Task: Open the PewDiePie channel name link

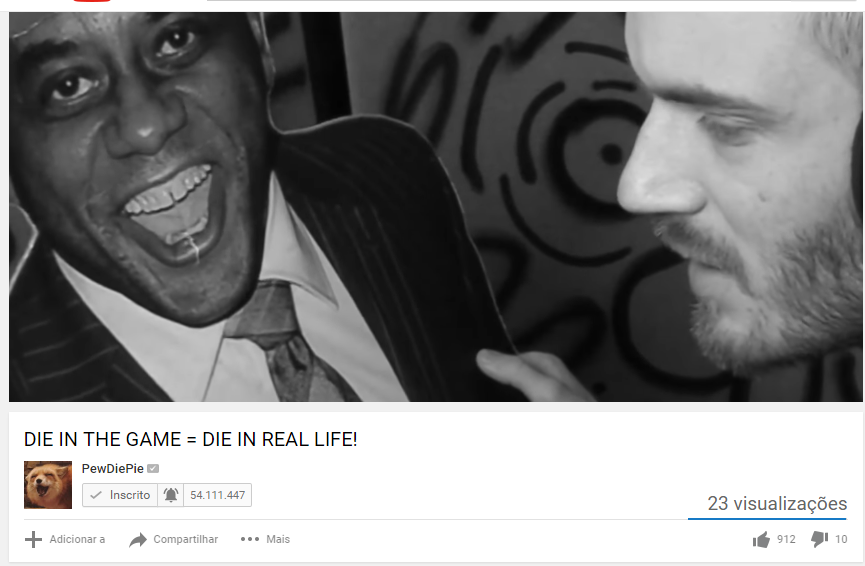Action: pos(113,468)
